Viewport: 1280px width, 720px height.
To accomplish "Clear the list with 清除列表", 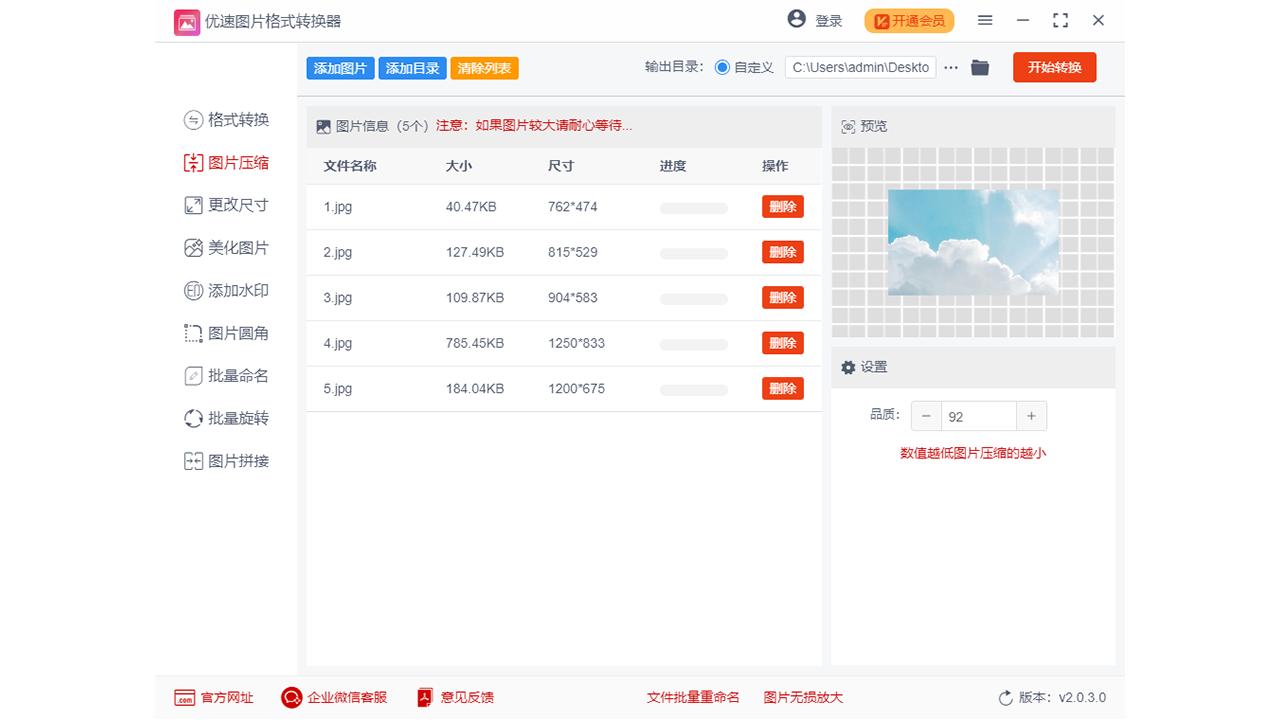I will tap(484, 67).
